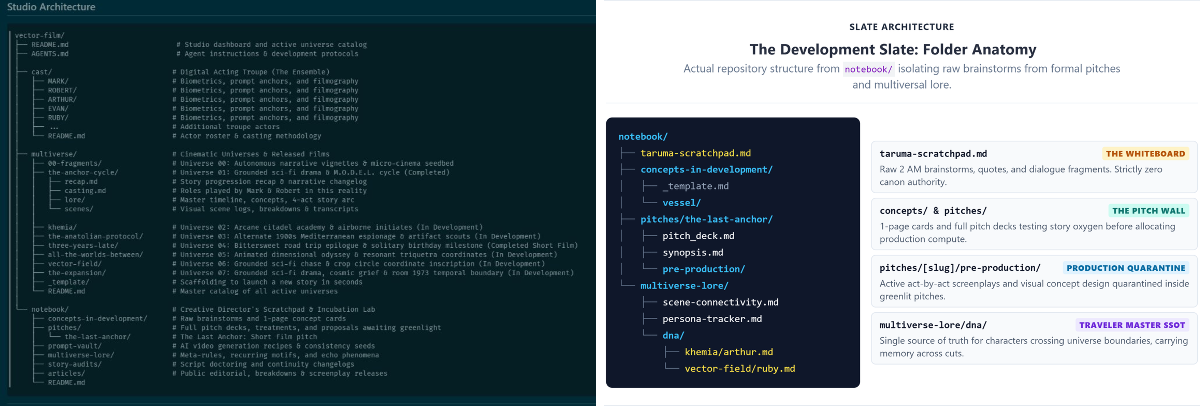Click the "multiverse/" folder in Studio tree
This screenshot has width=1200, height=406.
[54, 154]
